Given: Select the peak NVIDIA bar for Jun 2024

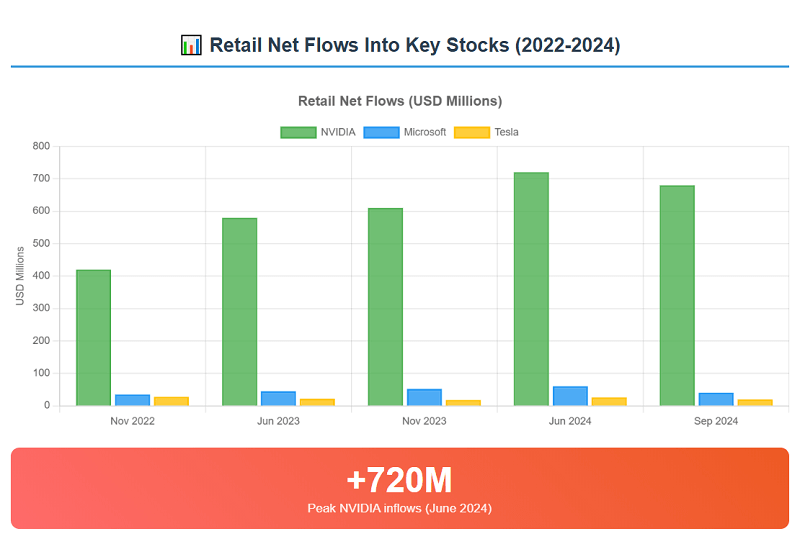Looking at the screenshot, I should [531, 289].
